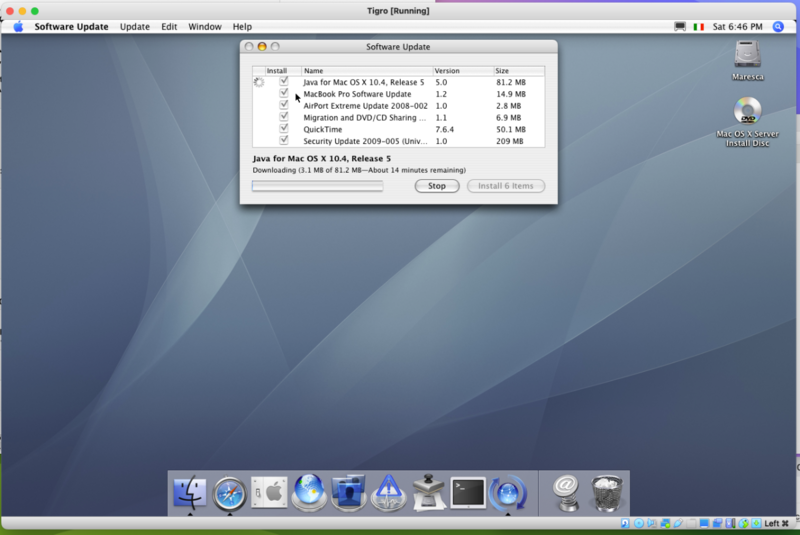Click the Install 6 Items button
Screen dimensions: 800x535
point(505,186)
